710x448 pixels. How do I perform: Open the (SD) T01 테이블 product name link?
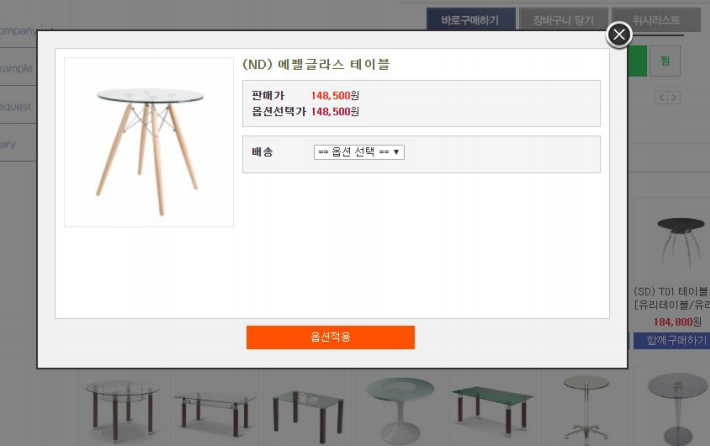coord(672,298)
